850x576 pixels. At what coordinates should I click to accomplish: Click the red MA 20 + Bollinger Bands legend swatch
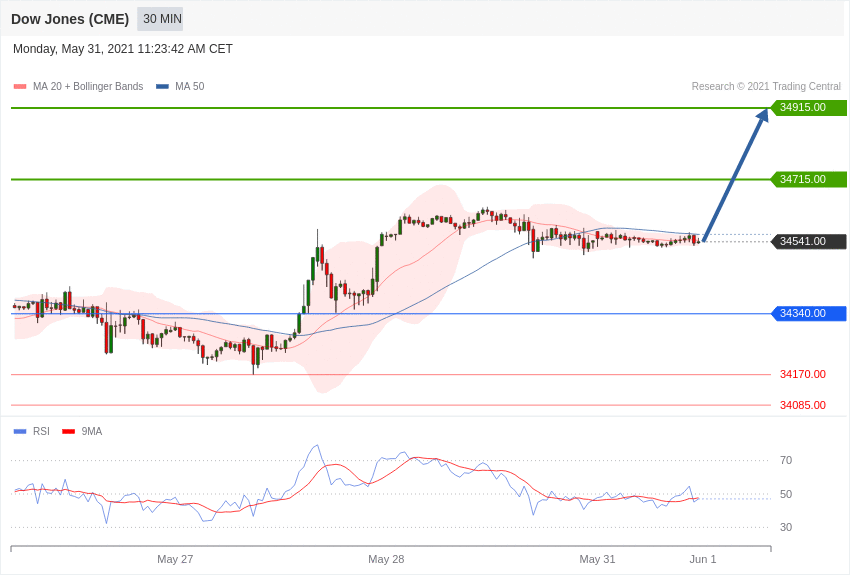click(20, 86)
